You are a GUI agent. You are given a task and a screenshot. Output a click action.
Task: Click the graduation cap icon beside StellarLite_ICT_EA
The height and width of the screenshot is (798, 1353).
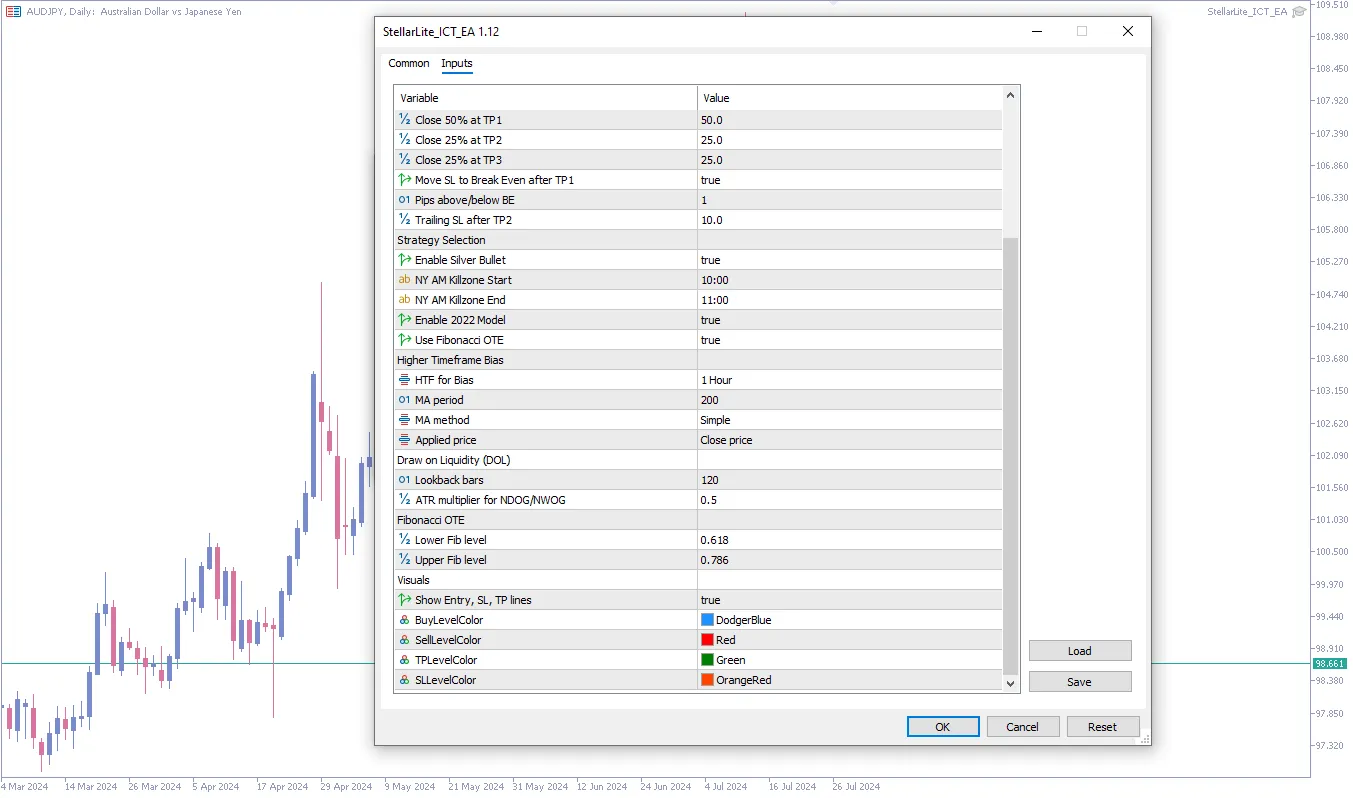click(1299, 11)
